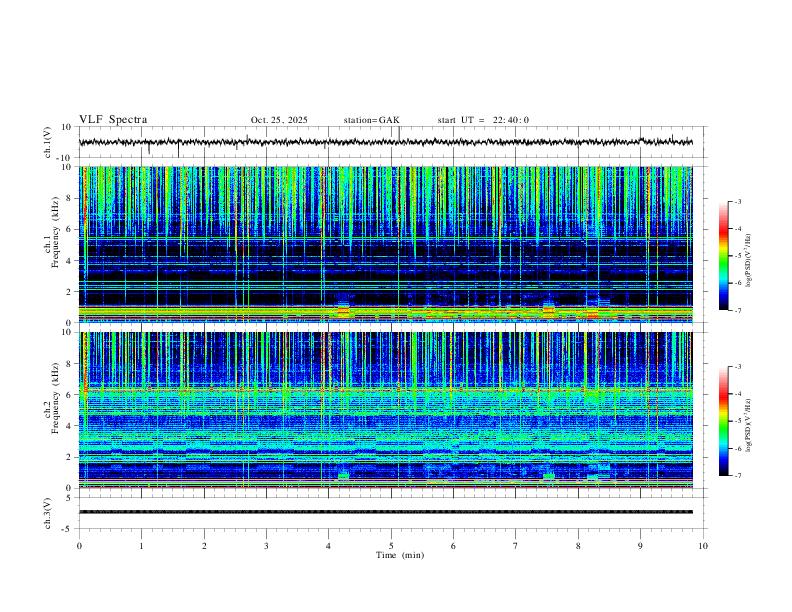Click the "5" tick on the Time axis
Screen dimensions: 792x612
point(391,546)
